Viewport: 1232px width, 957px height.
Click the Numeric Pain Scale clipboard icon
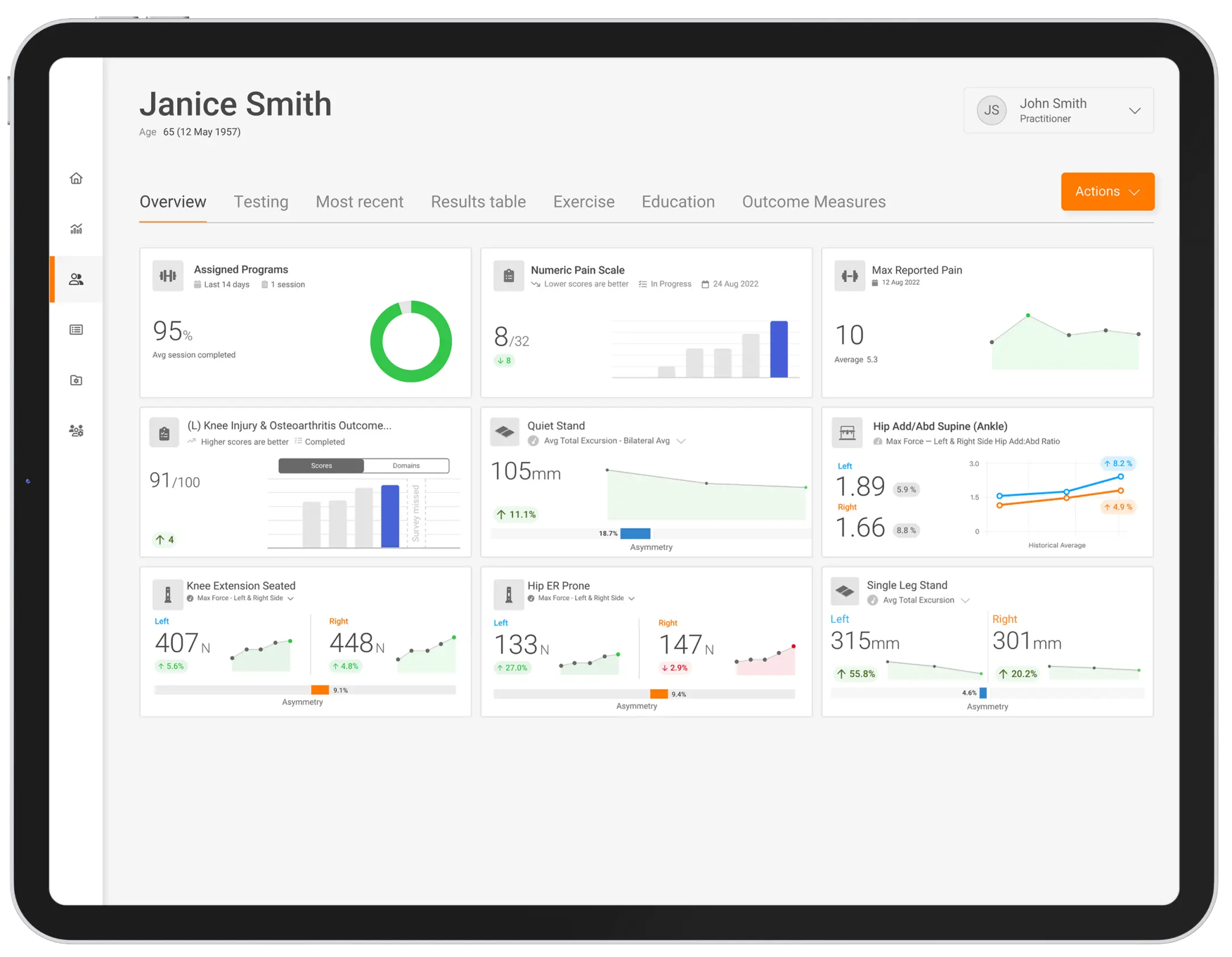pos(509,276)
